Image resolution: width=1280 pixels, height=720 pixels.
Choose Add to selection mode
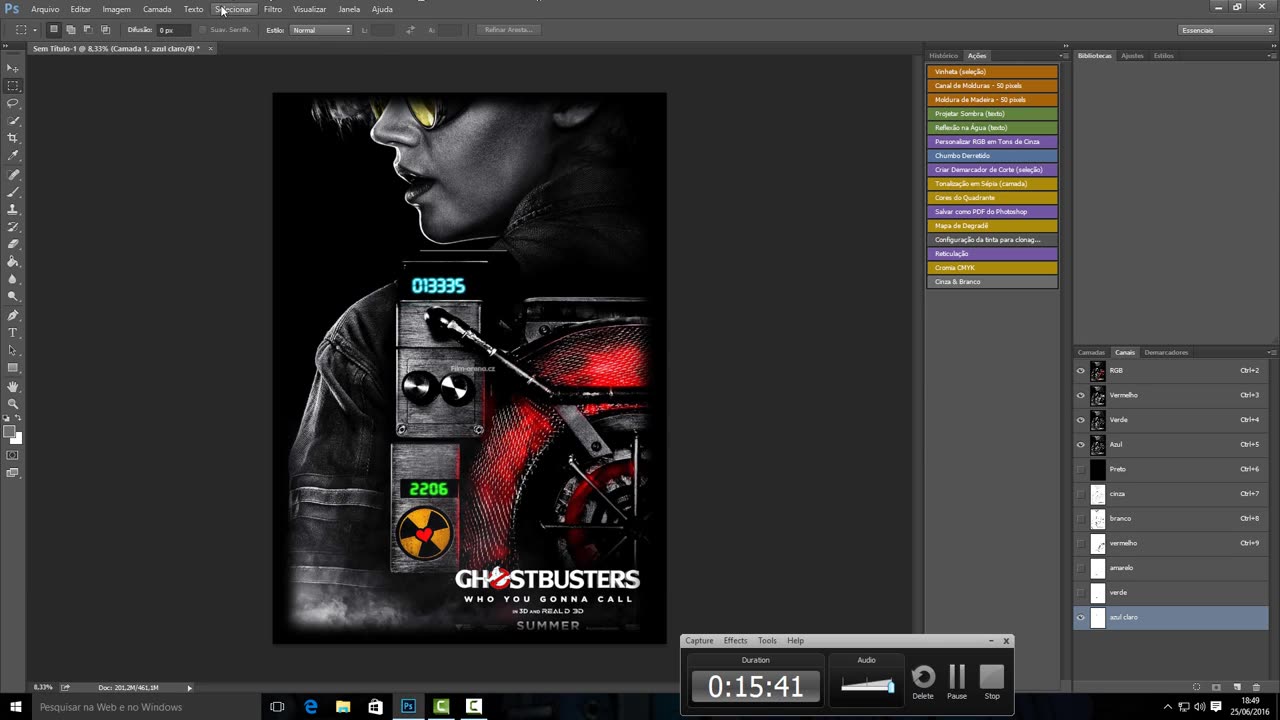tap(71, 30)
